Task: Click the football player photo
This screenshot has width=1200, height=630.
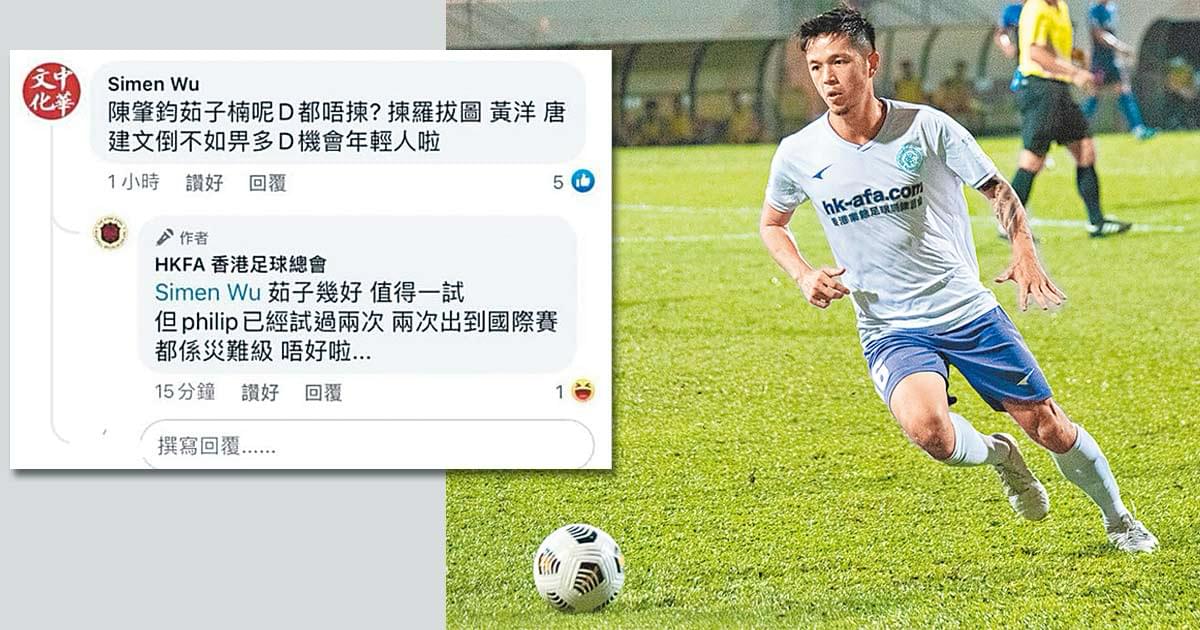Action: 823,315
